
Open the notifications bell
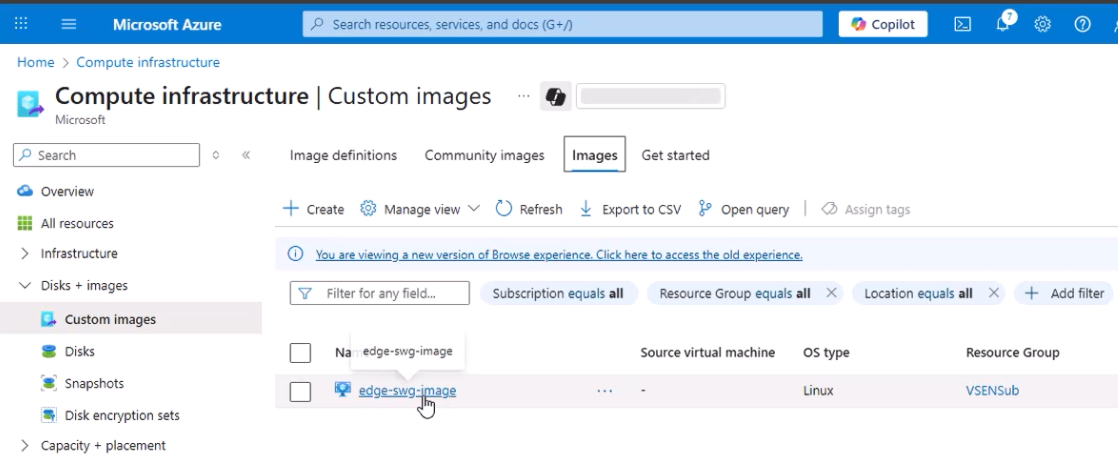click(1003, 24)
